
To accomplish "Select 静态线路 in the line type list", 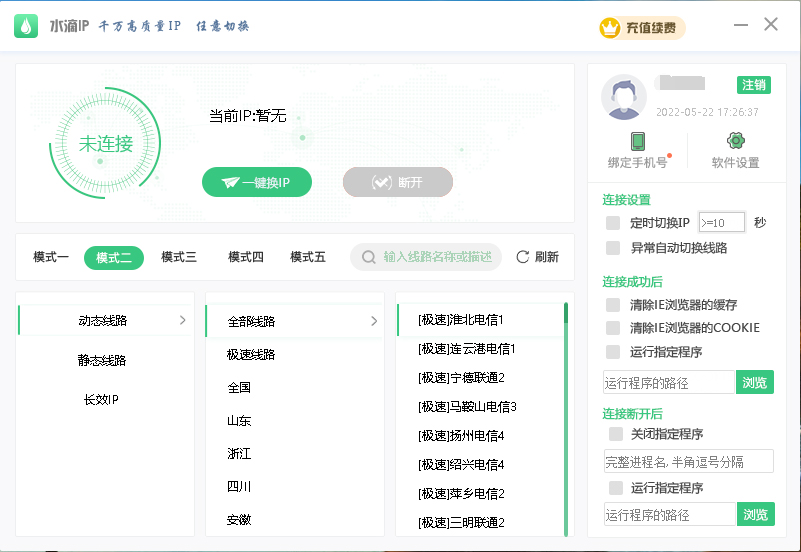I will pyautogui.click(x=102, y=360).
